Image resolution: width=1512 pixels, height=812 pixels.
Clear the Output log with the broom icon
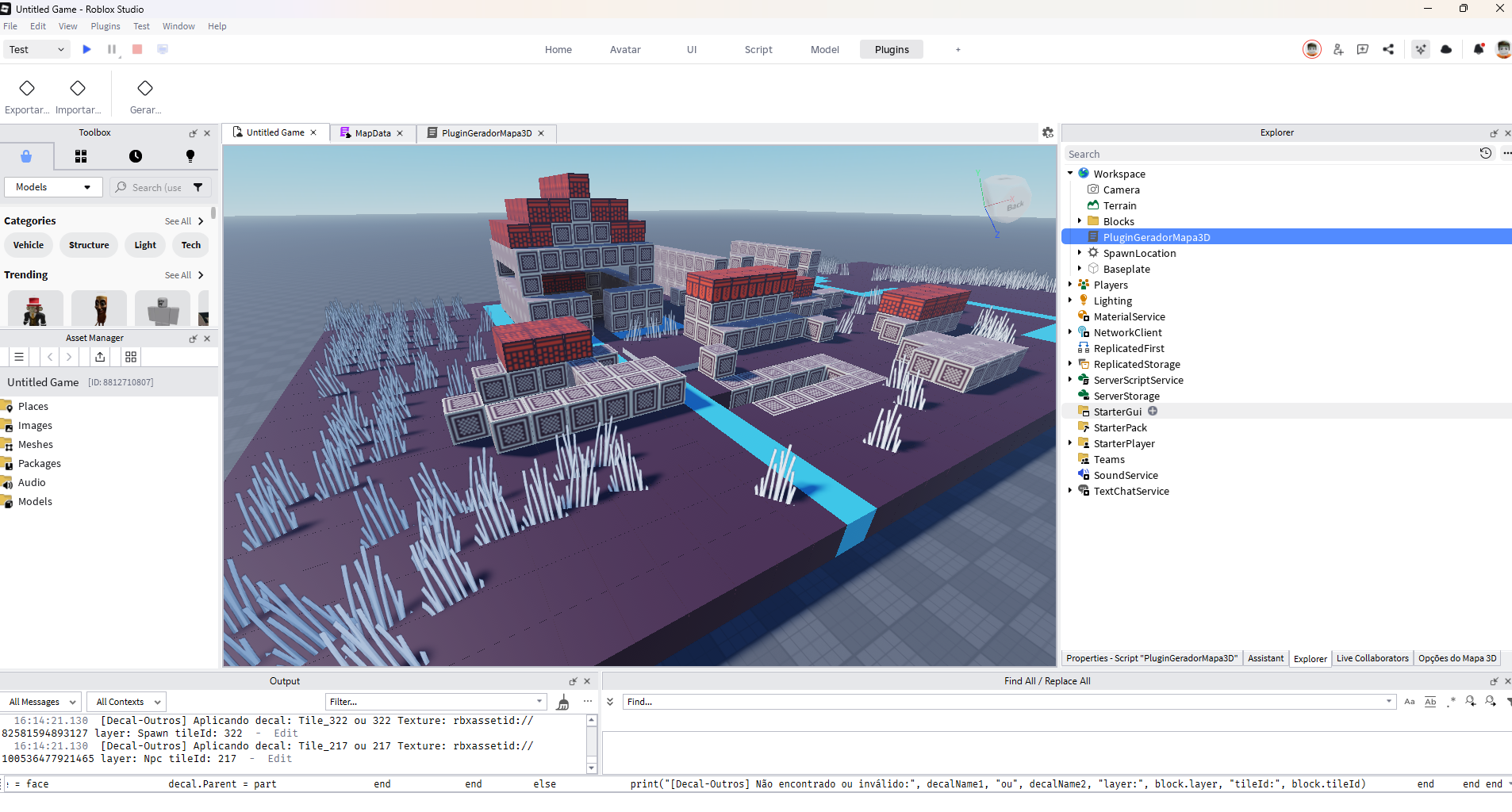[563, 702]
